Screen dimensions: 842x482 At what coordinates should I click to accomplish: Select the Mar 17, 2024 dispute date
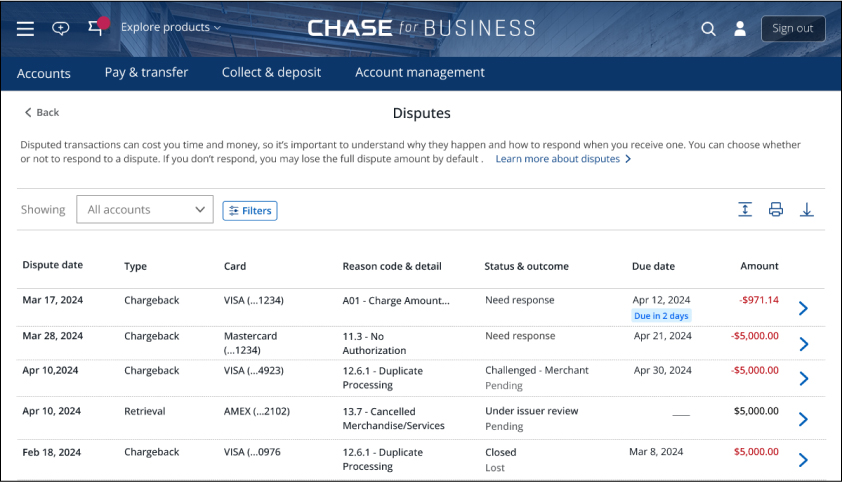(53, 300)
